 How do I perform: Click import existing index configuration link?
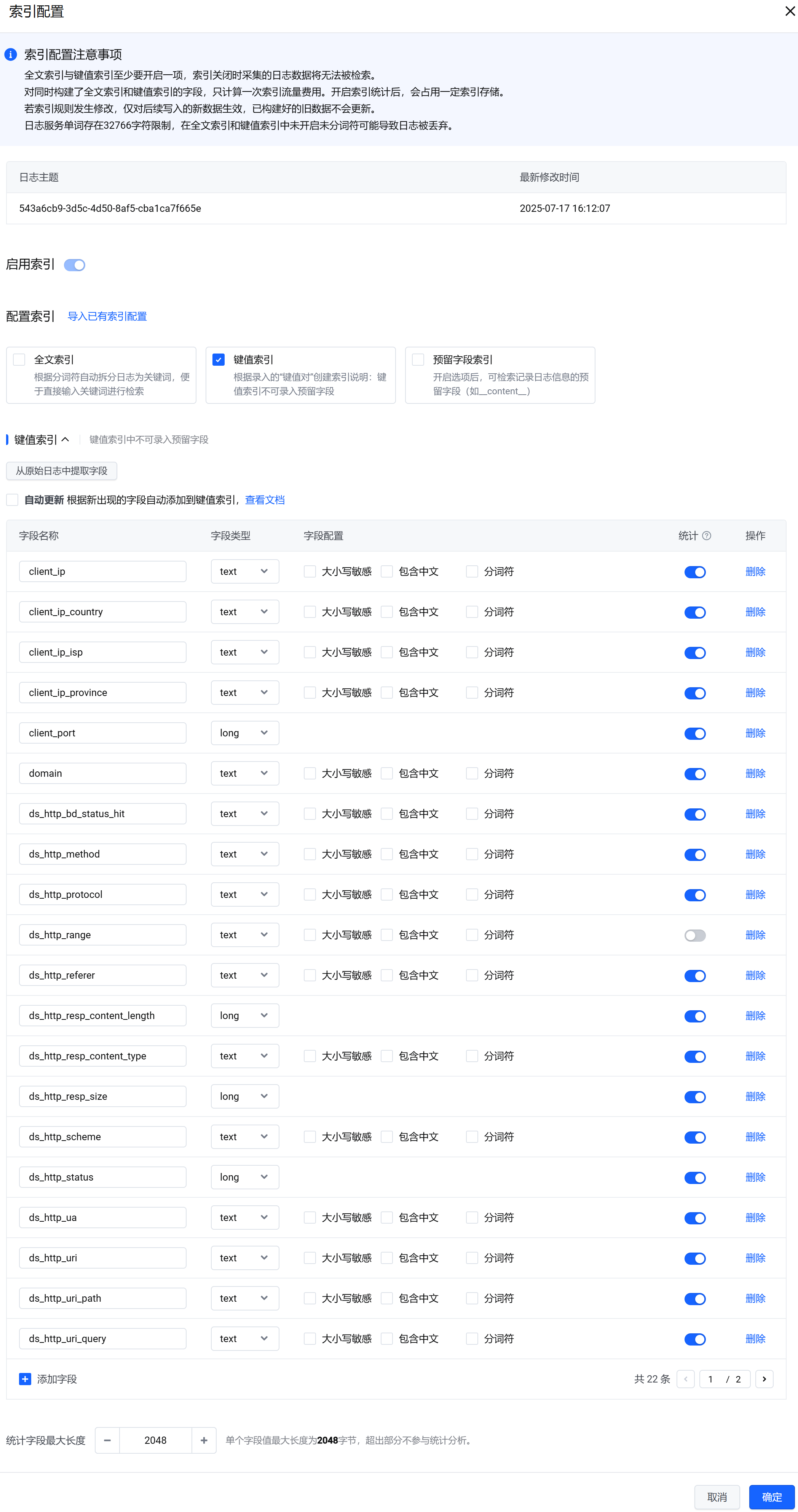pos(107,316)
